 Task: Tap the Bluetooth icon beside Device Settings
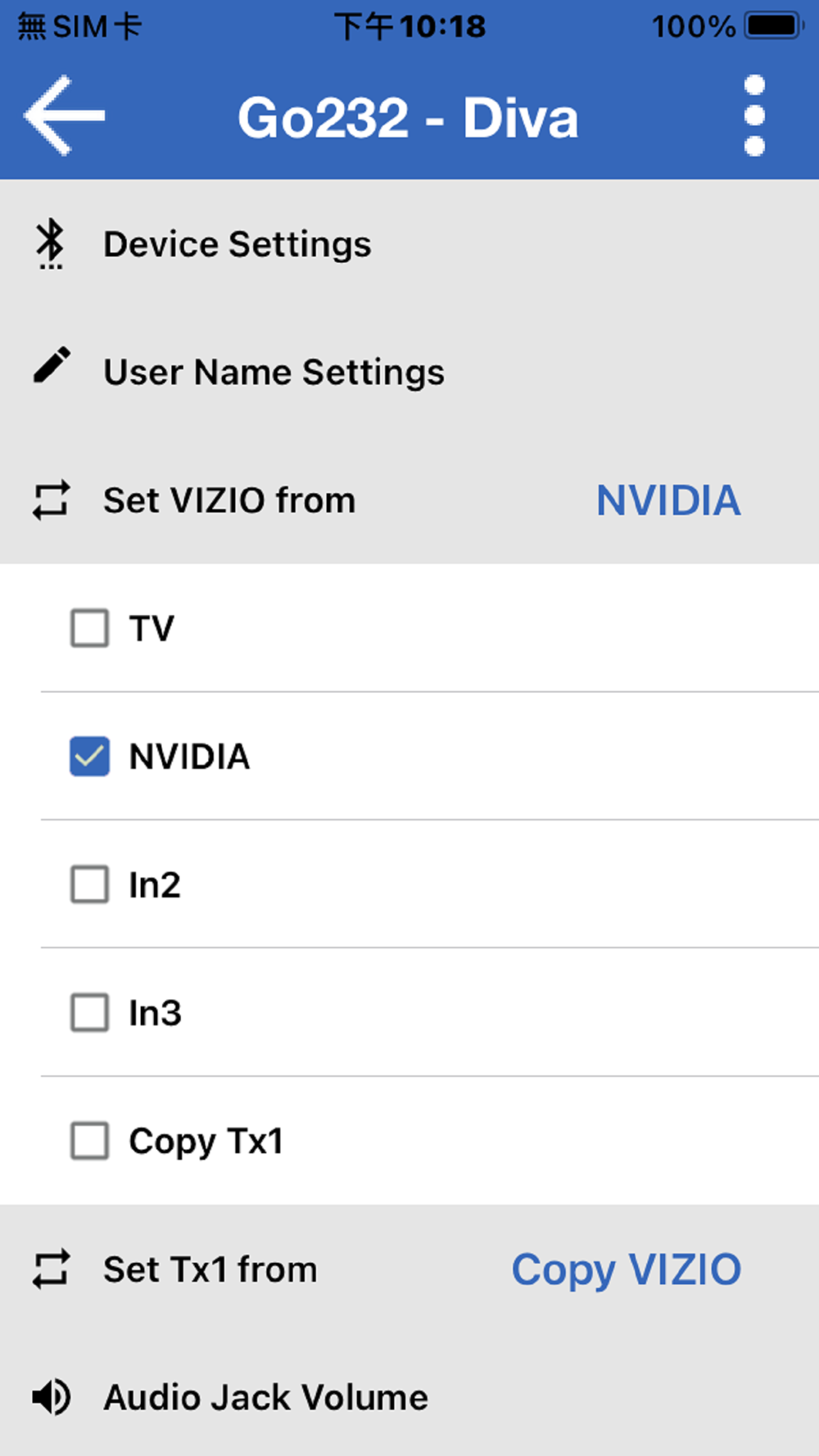51,244
